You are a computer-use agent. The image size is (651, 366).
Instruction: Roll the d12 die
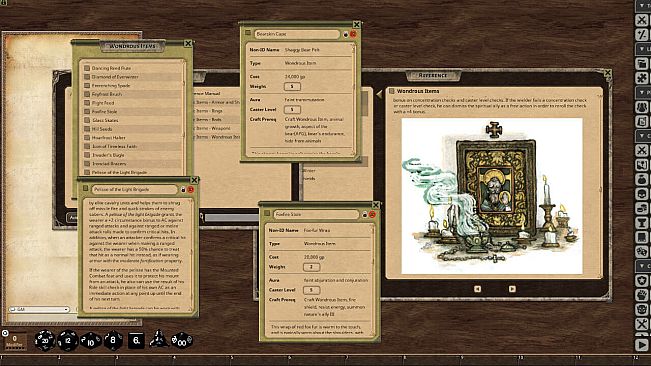point(68,341)
